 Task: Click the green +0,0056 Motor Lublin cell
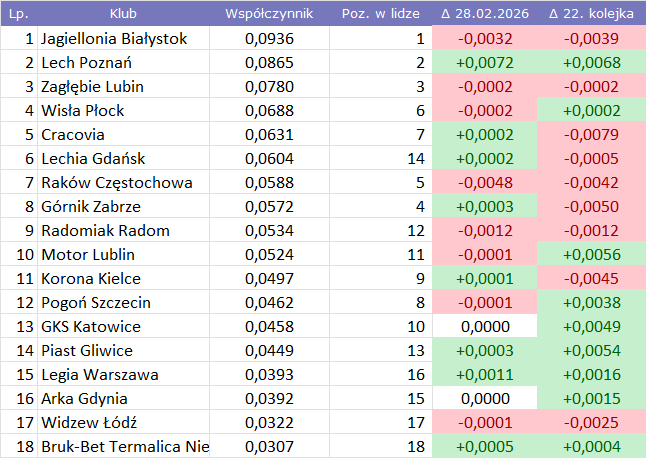[x=591, y=255]
